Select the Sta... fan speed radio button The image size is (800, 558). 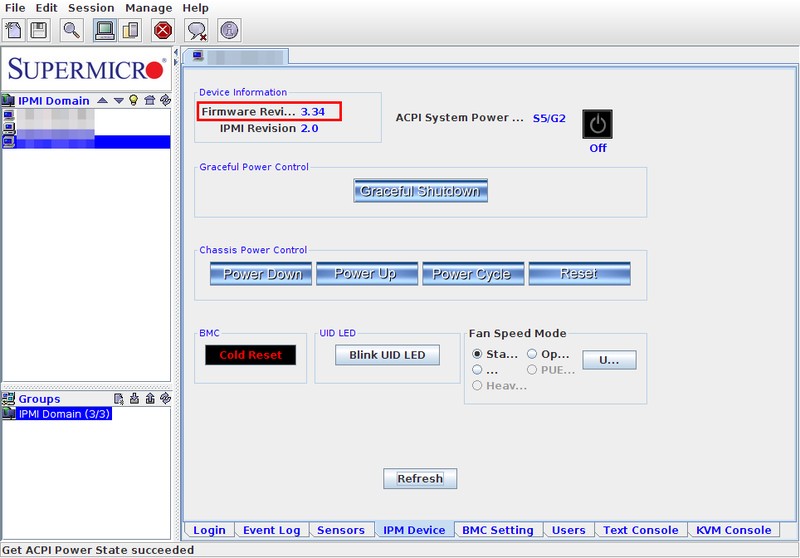(x=477, y=354)
